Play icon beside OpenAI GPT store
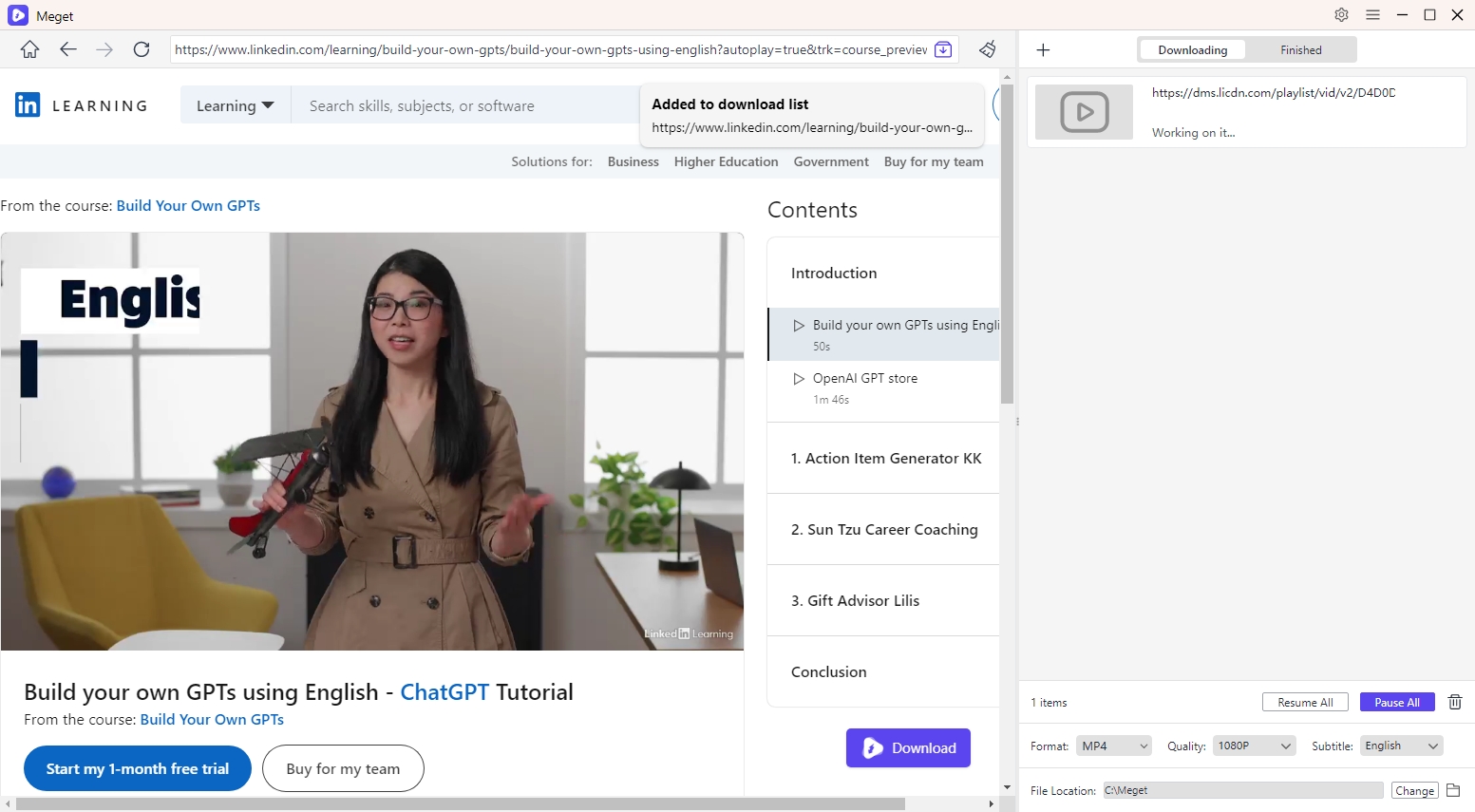Viewport: 1475px width, 812px height. [x=799, y=378]
